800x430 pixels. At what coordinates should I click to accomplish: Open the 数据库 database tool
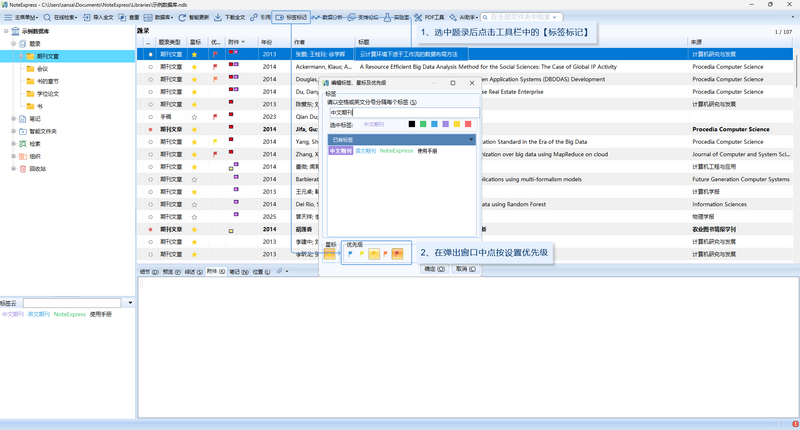tap(158, 17)
